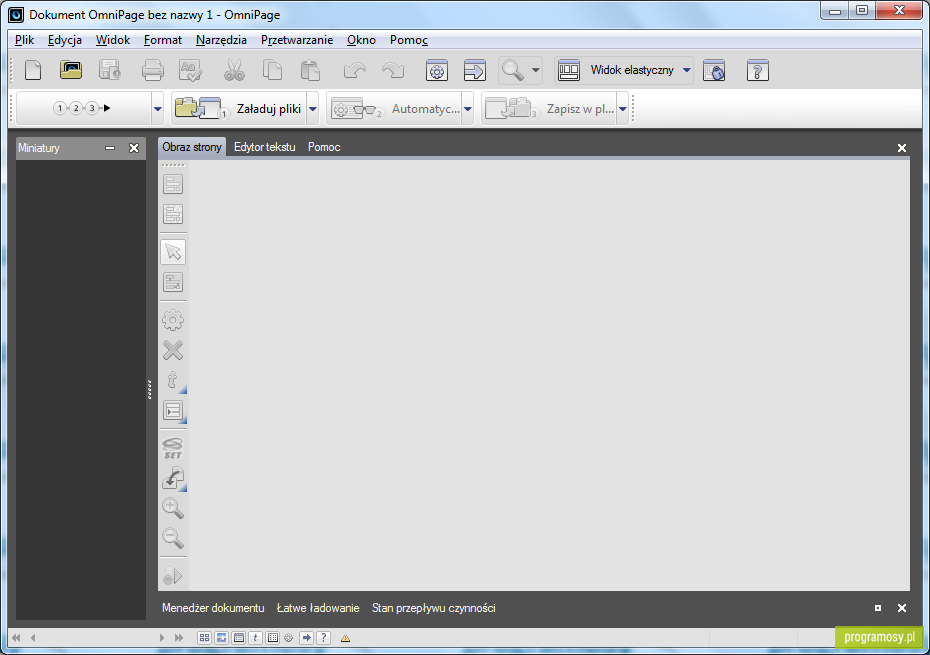Open an OmniPage document with the yellow folder icon

click(71, 70)
